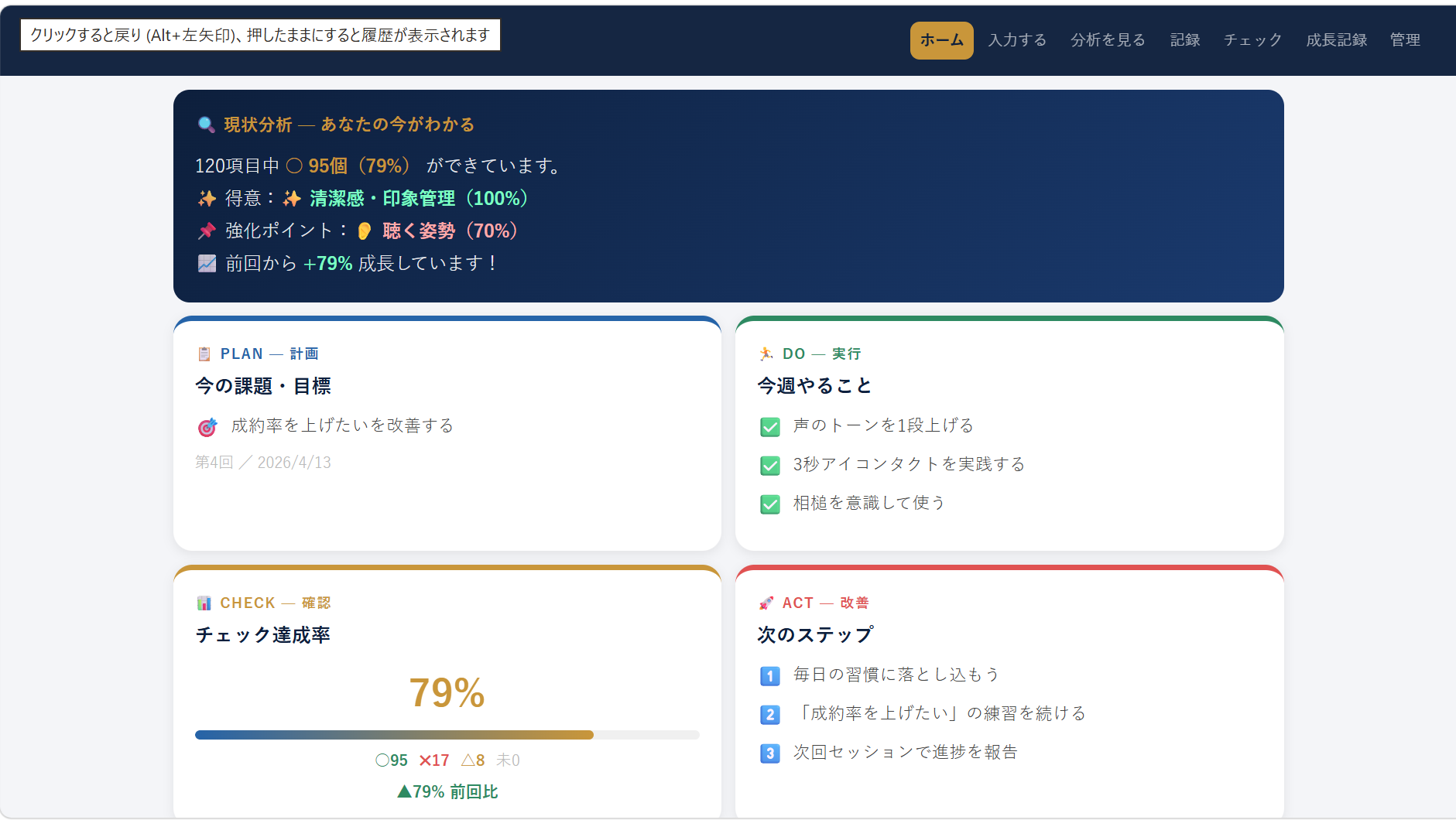The width and height of the screenshot is (1456, 820).
Task: Click the 95個（79%） summary text
Action: (360, 166)
